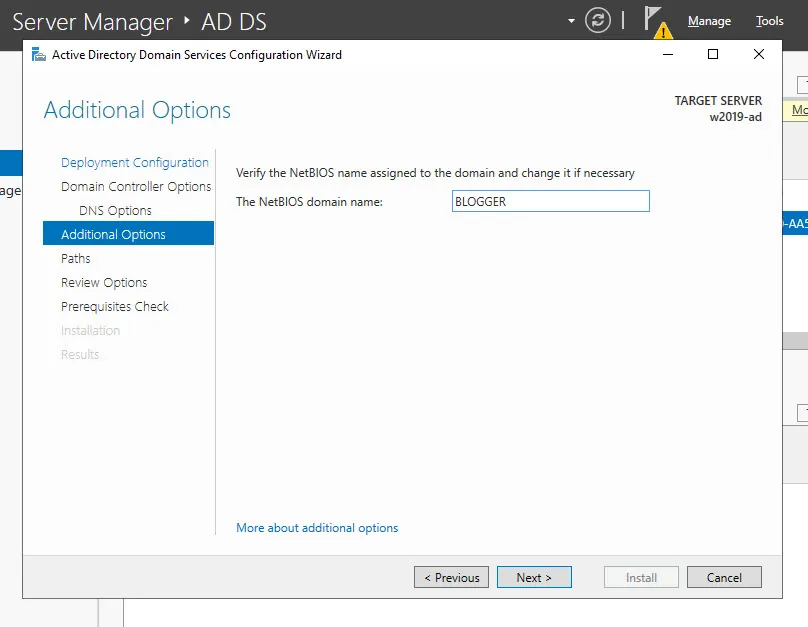This screenshot has width=808, height=627.
Task: Click the Server Manager refresh icon
Action: coord(598,20)
